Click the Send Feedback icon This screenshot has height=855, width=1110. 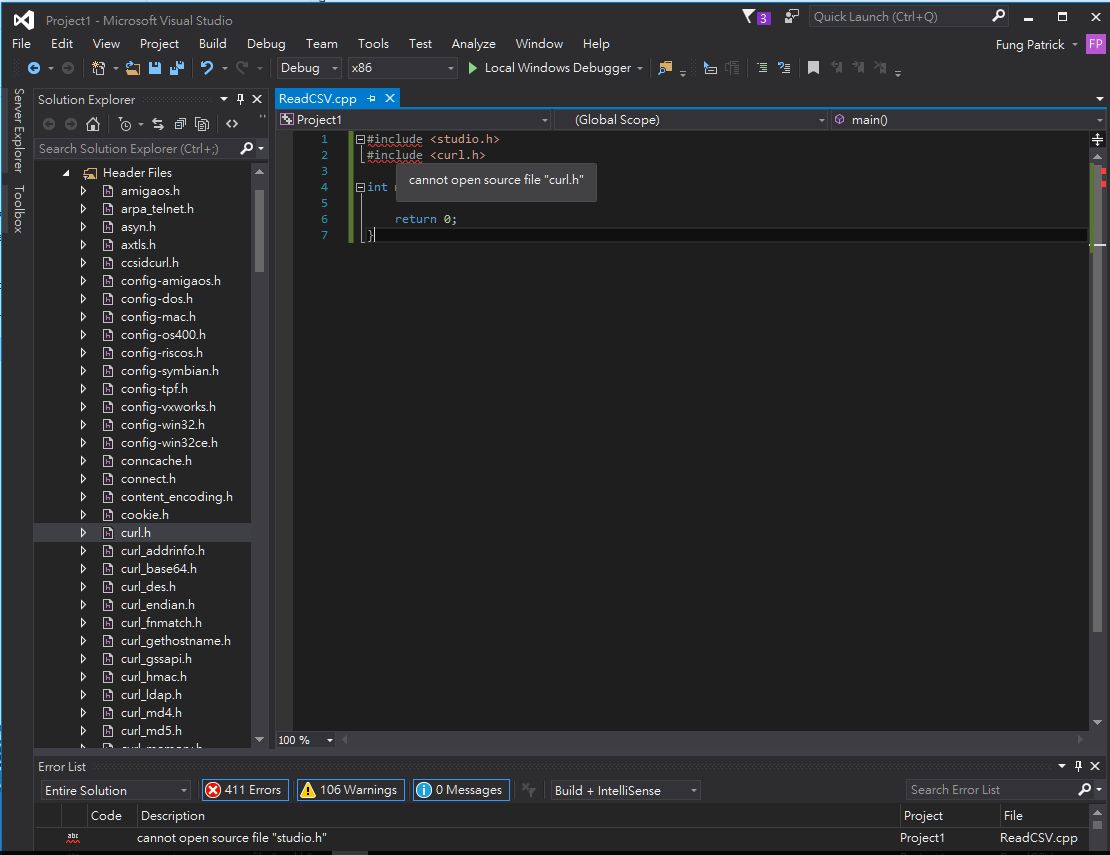pos(791,16)
